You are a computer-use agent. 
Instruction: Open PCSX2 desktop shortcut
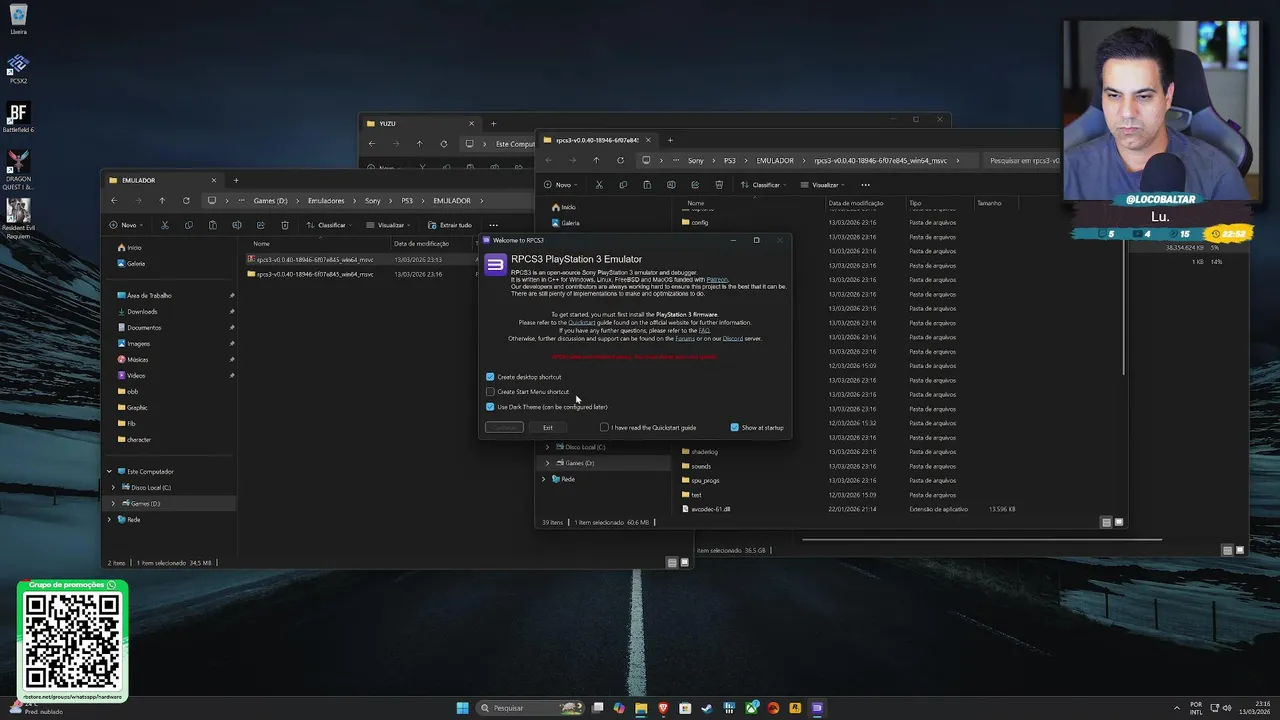point(18,69)
